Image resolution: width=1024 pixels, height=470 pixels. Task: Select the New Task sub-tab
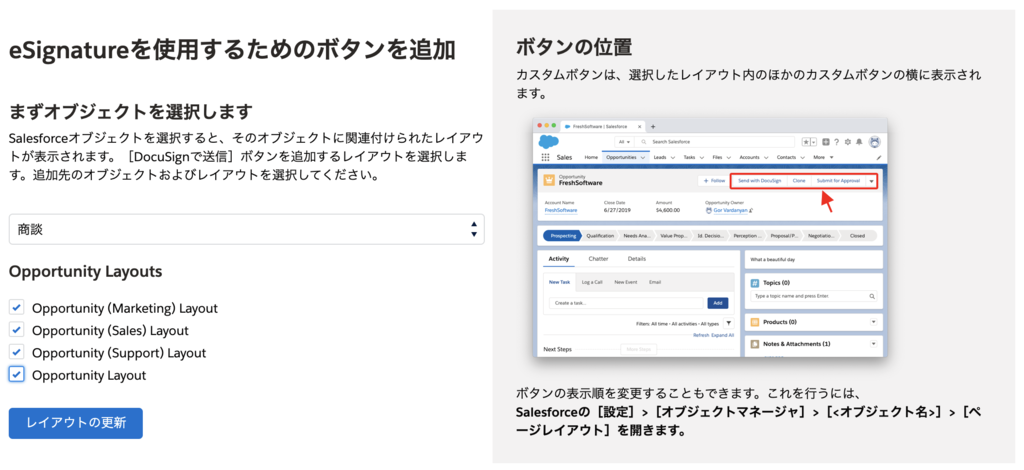(560, 282)
